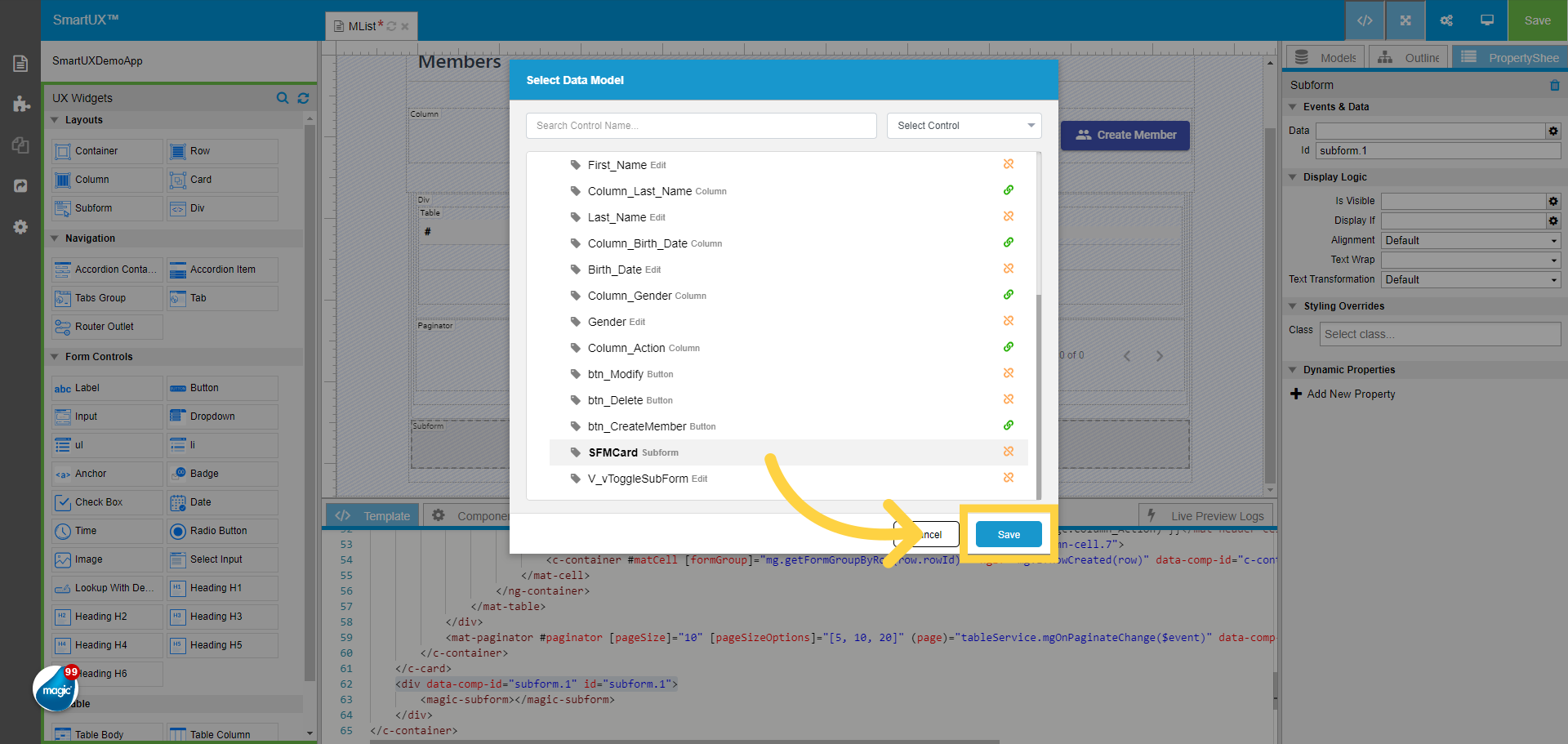Select the Subform layout widget

tap(107, 208)
